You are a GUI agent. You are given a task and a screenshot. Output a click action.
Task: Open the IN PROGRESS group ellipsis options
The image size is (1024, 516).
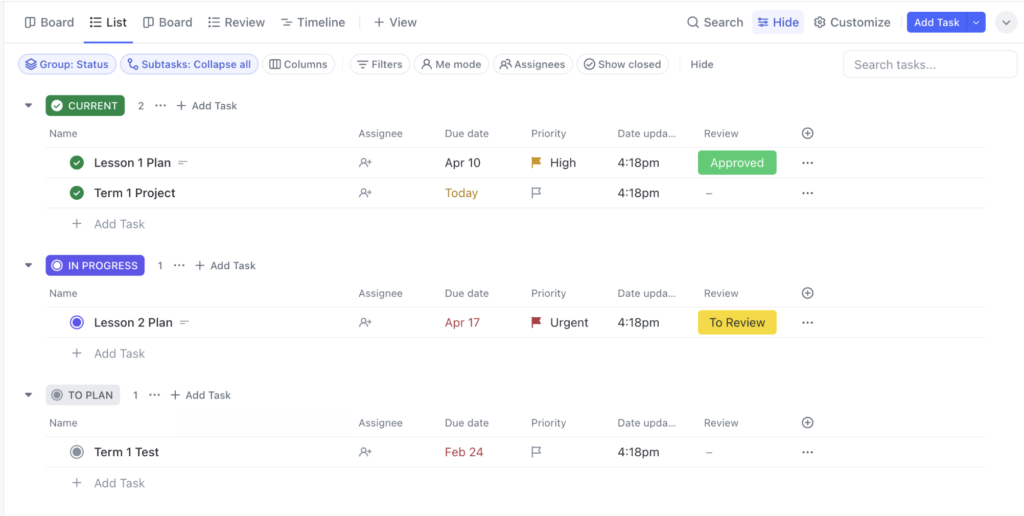pyautogui.click(x=179, y=266)
